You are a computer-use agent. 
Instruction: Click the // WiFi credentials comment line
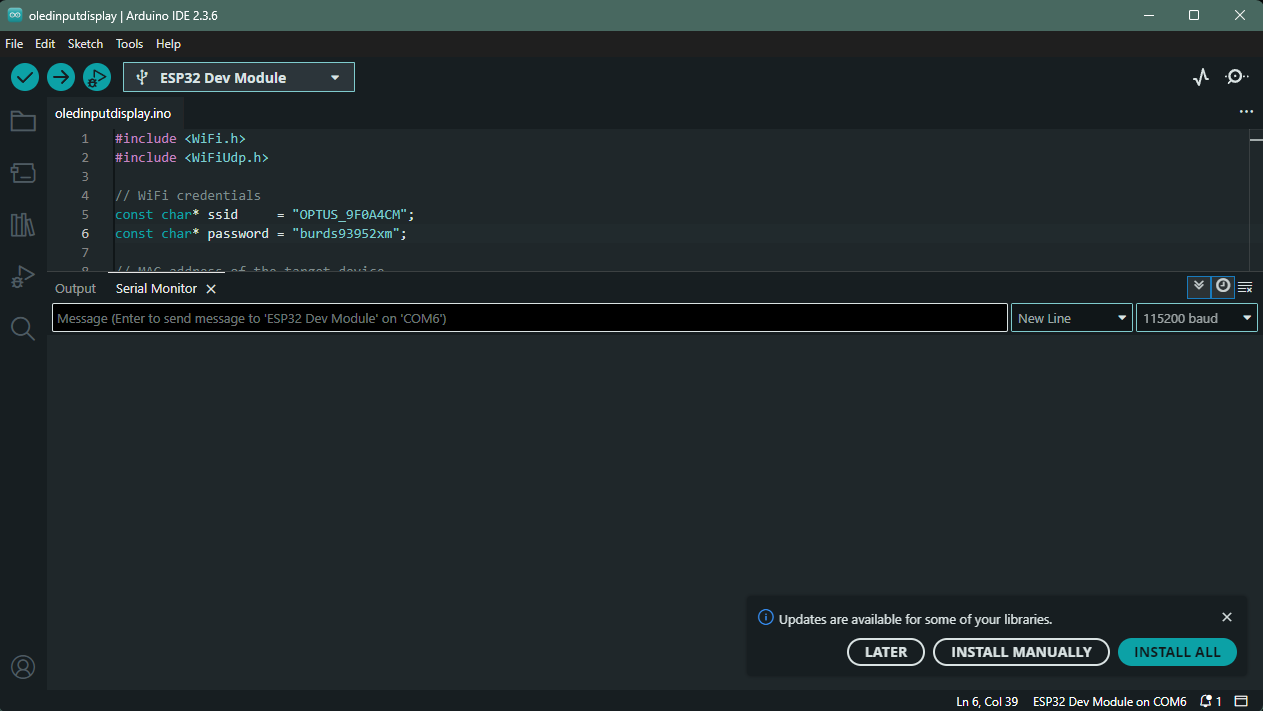(x=188, y=196)
